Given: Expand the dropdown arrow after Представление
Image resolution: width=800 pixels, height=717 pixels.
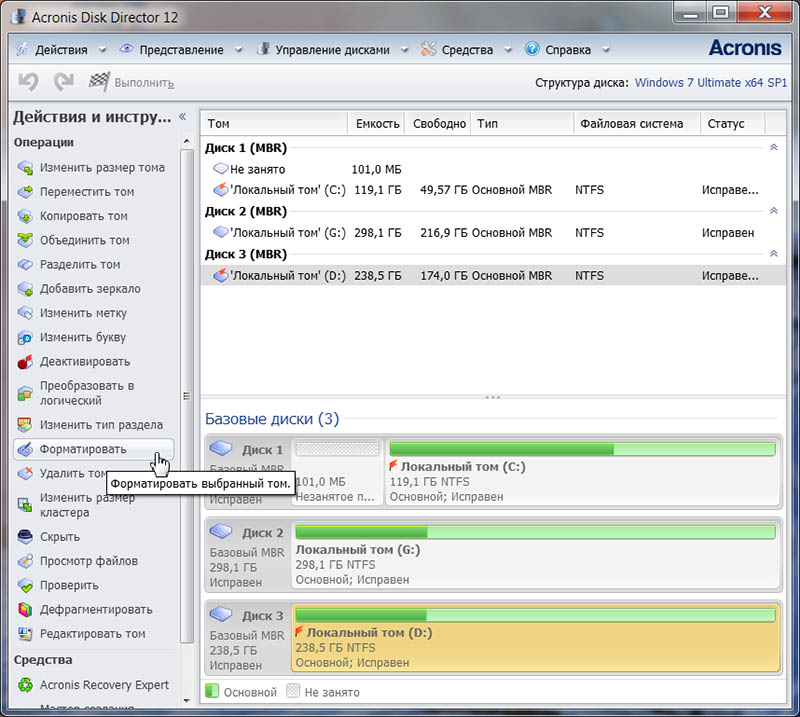Looking at the screenshot, I should tap(238, 50).
